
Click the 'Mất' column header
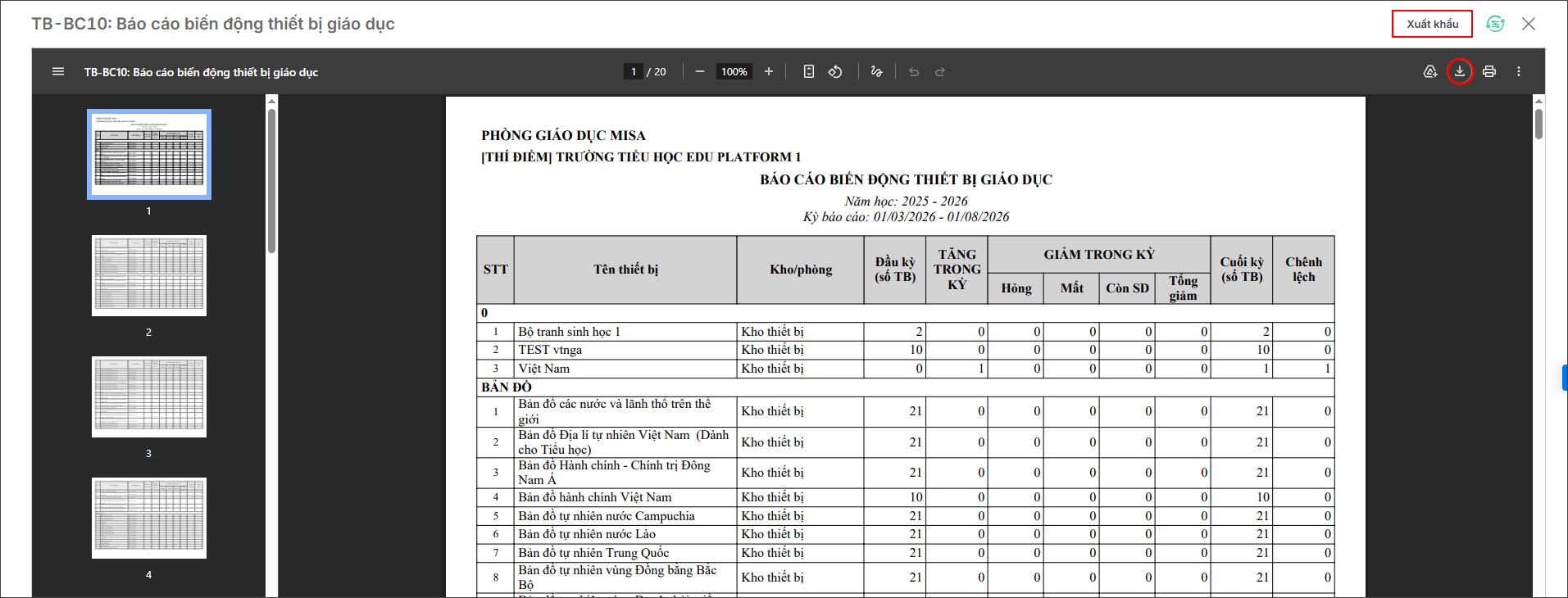(1071, 288)
